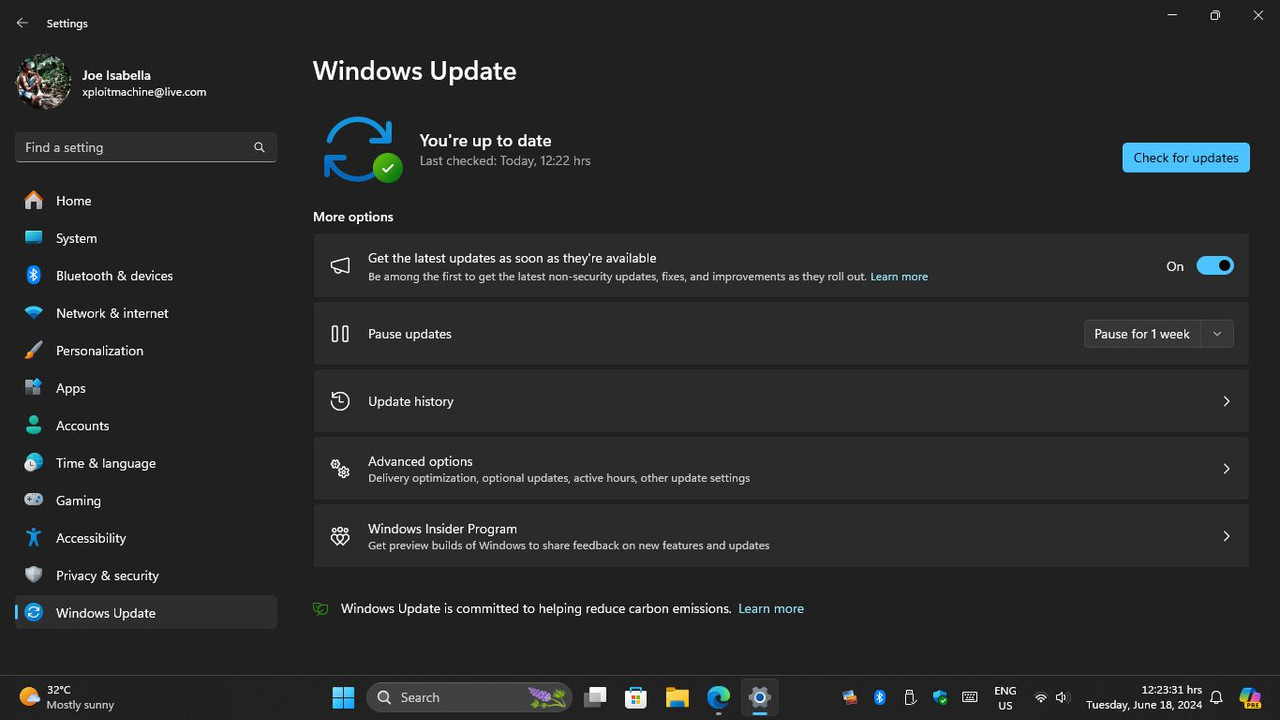Open the Personalization brush icon
This screenshot has height=720, width=1280.
tap(33, 350)
